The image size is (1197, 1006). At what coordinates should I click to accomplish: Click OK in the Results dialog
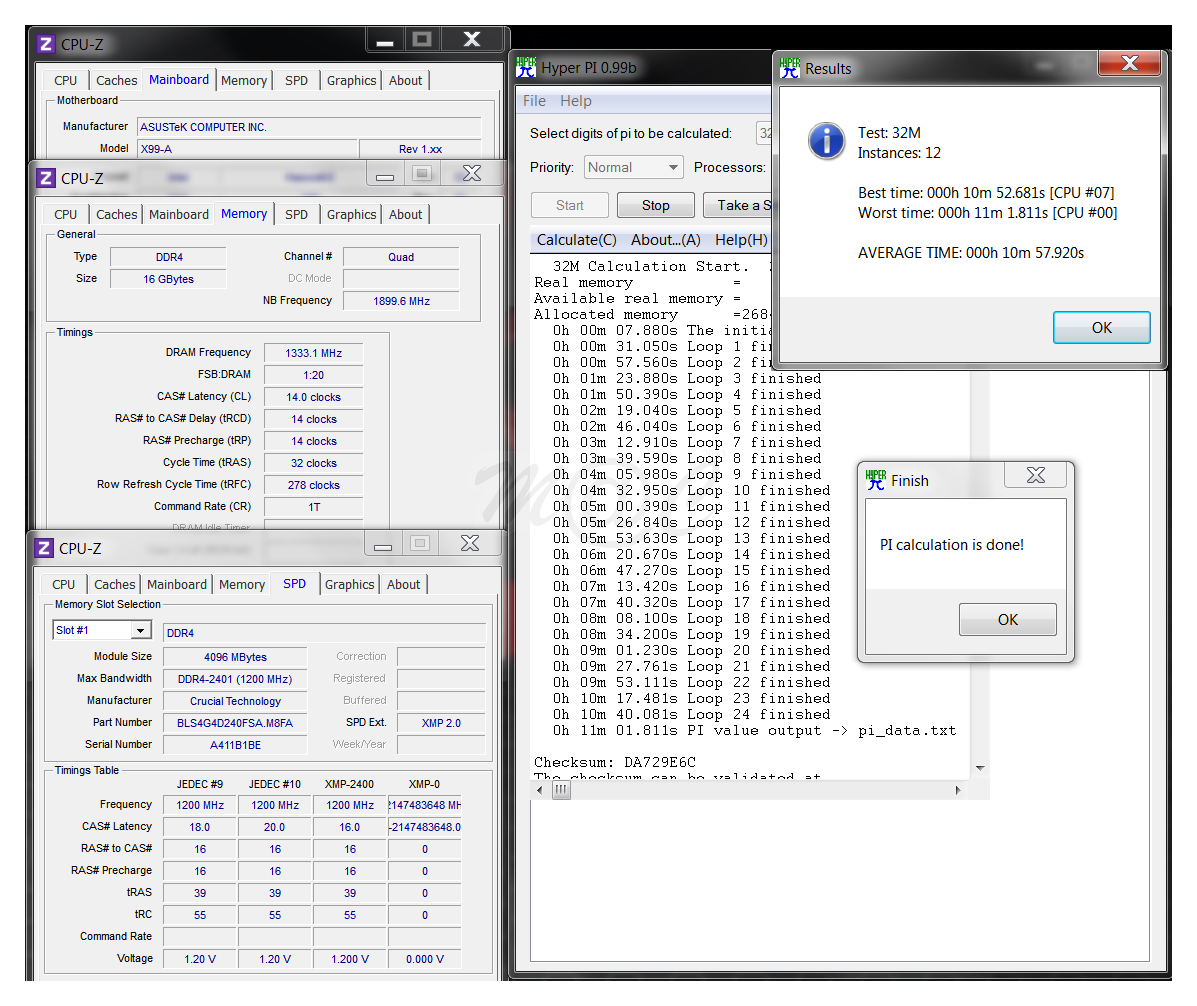click(x=1102, y=327)
